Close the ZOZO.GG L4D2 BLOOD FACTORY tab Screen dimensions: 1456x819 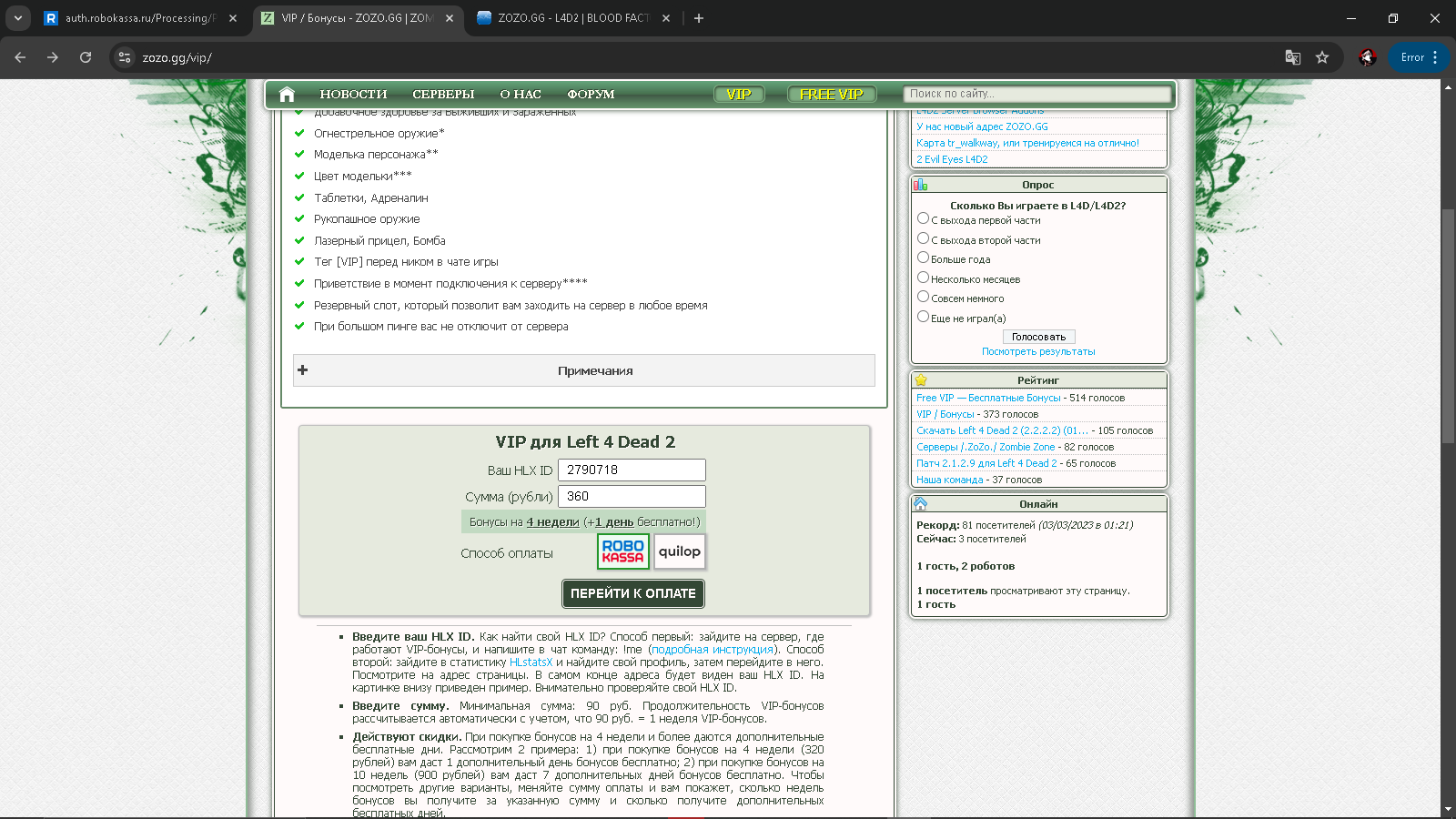(x=666, y=18)
